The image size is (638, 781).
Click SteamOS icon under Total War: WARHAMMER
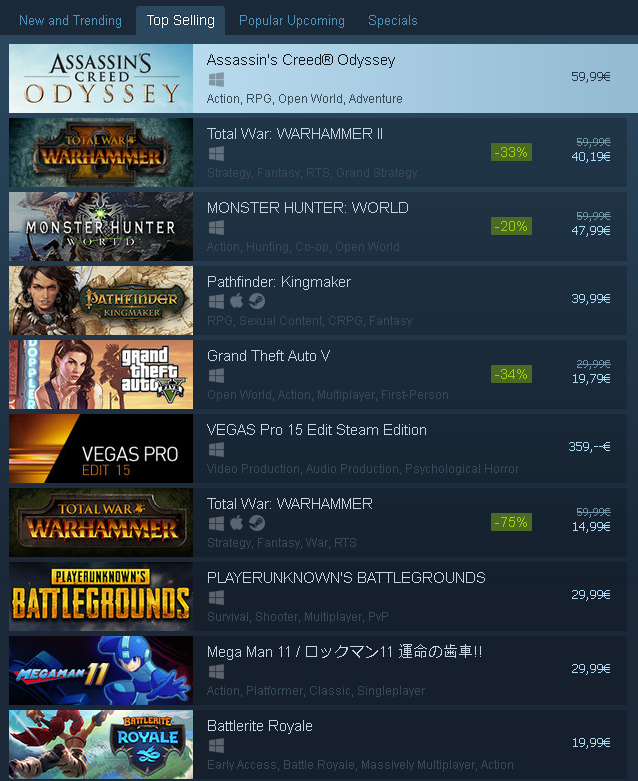pyautogui.click(x=257, y=523)
